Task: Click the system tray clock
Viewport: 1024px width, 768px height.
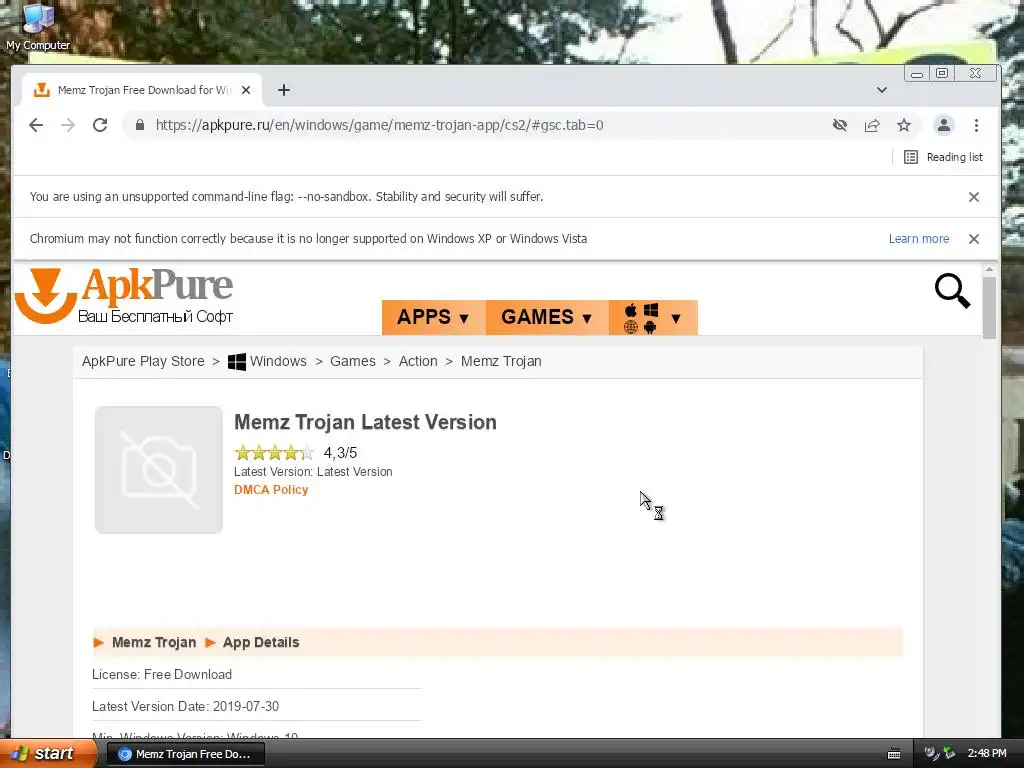Action: click(x=987, y=754)
